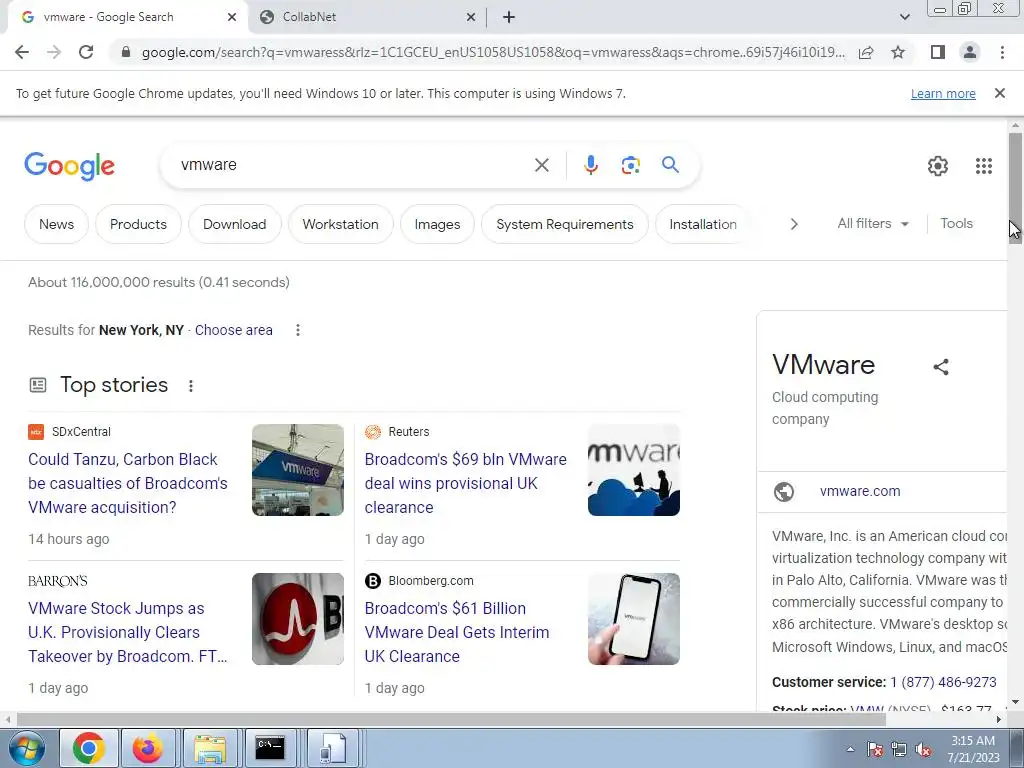Click the magnifier search button

point(670,165)
